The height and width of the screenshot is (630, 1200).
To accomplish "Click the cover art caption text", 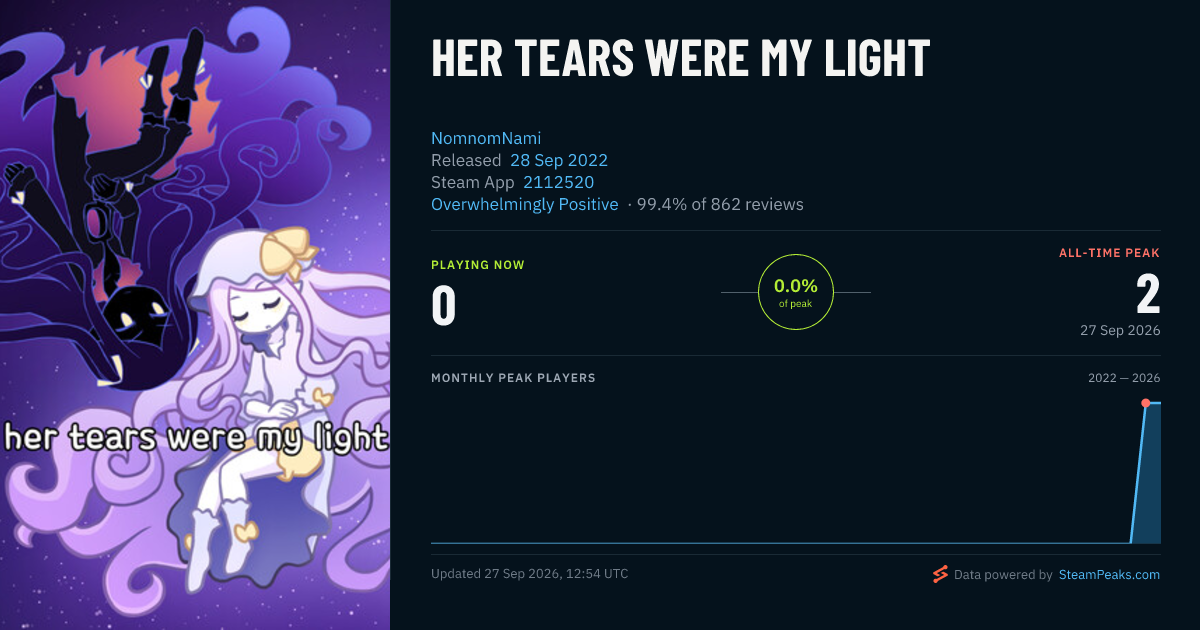I will coord(195,437).
